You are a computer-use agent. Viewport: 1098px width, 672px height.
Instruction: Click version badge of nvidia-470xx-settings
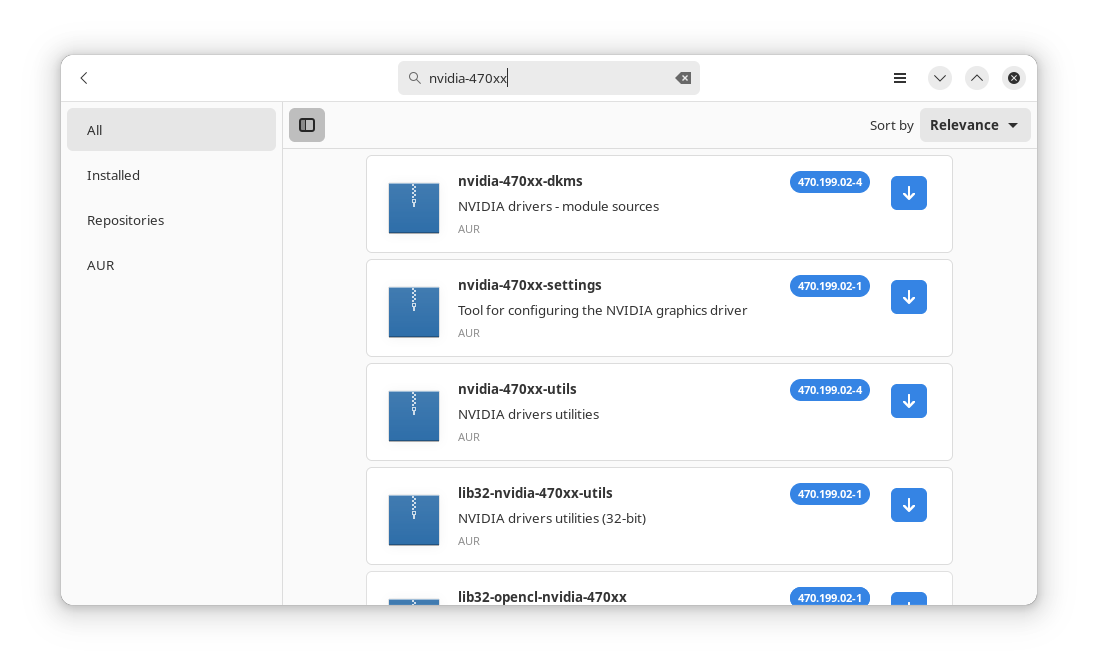pos(830,286)
